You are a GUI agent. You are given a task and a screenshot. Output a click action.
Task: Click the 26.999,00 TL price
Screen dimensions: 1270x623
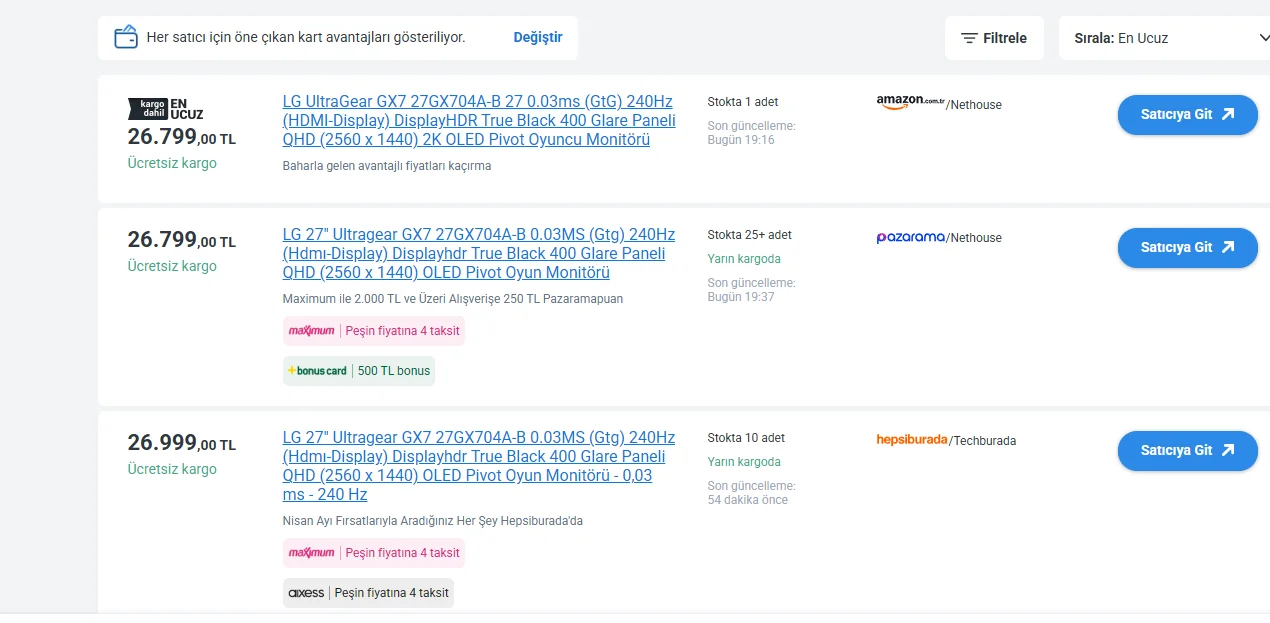(182, 443)
